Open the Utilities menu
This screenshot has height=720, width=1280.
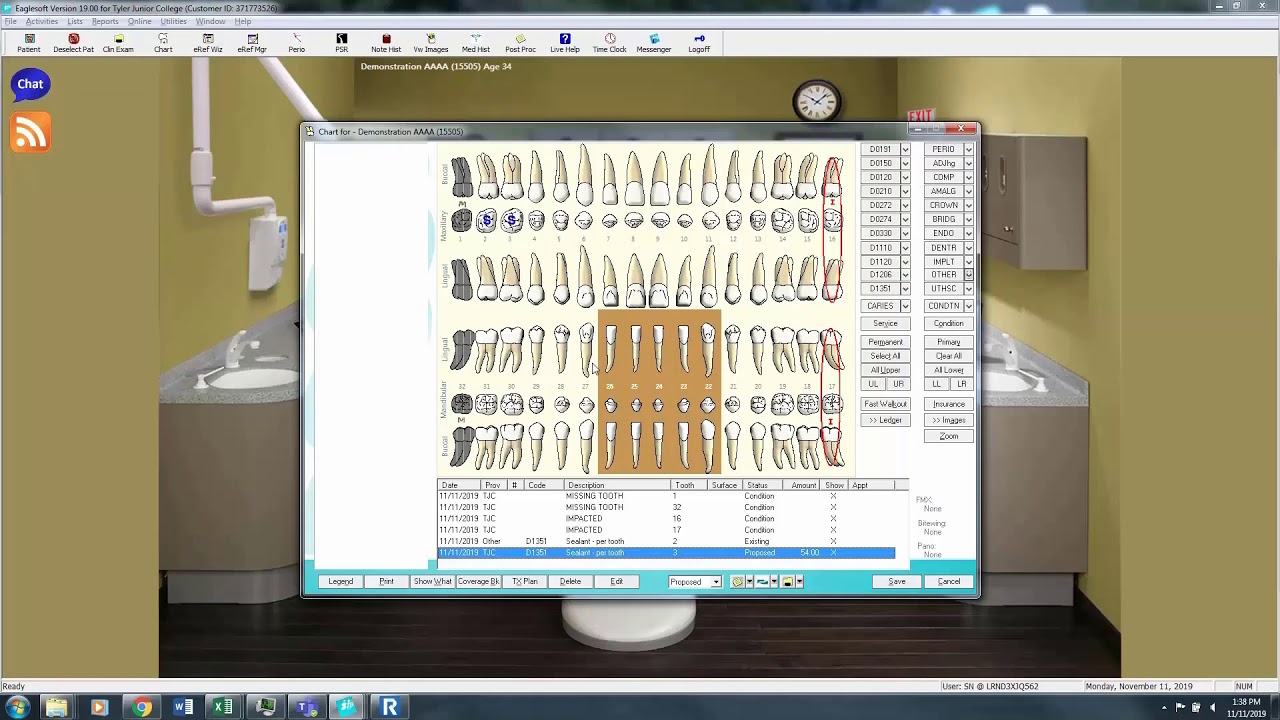(173, 21)
